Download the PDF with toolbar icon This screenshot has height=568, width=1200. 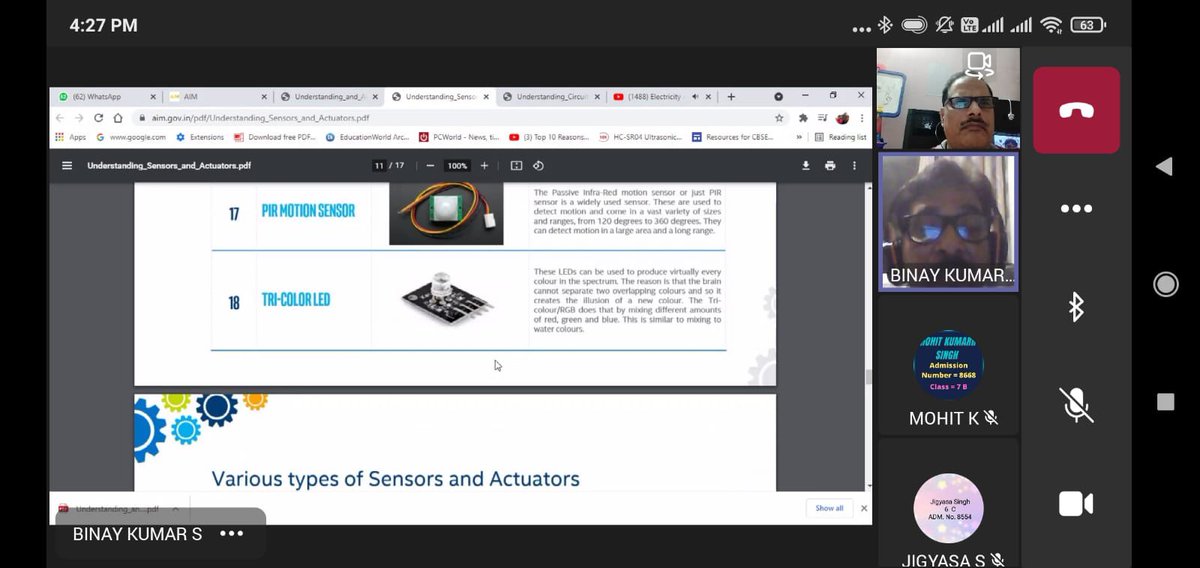(806, 165)
